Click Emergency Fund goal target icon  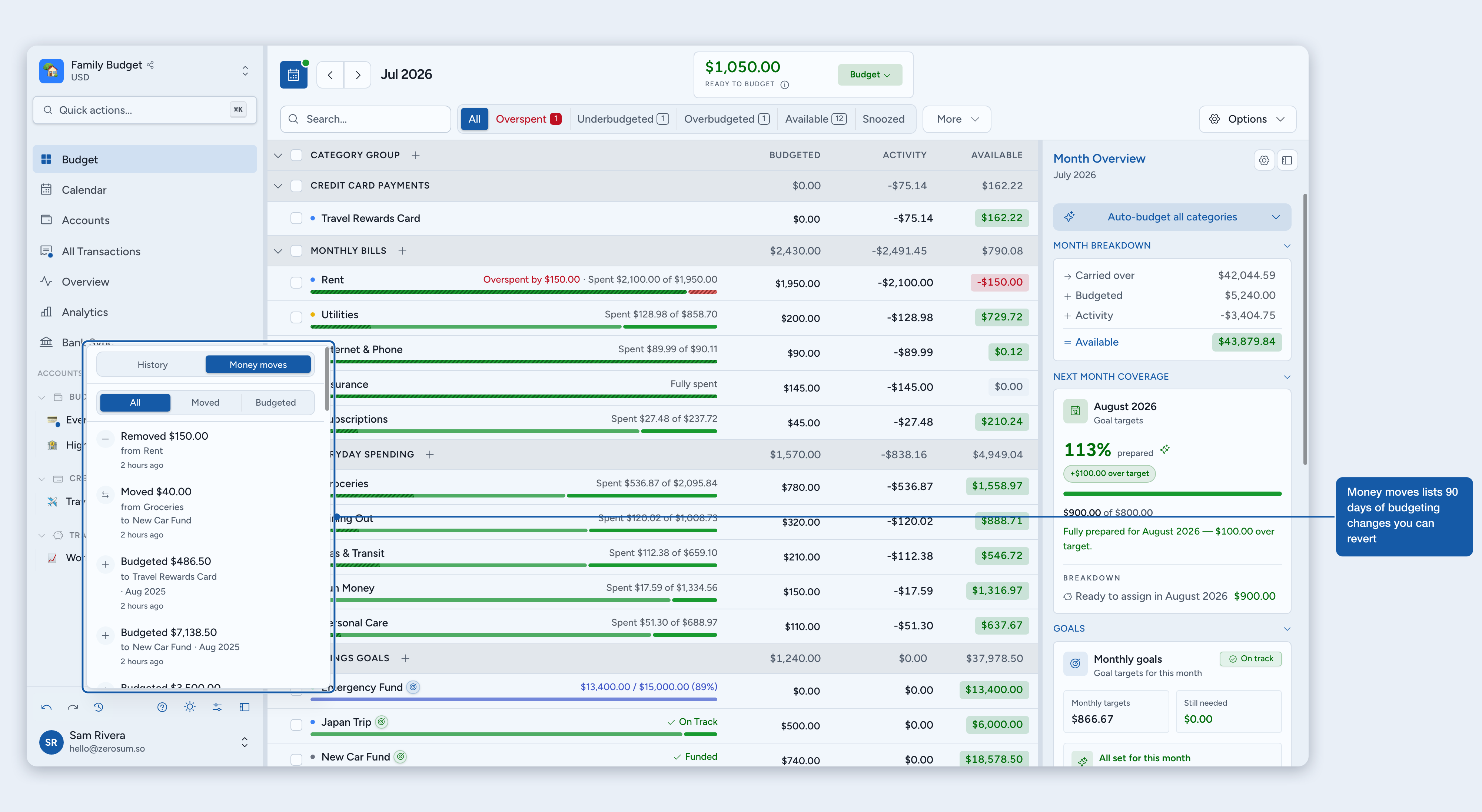413,687
